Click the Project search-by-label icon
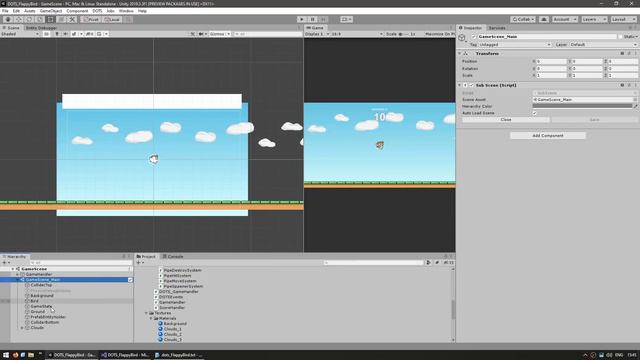This screenshot has width=640, height=360. click(437, 262)
